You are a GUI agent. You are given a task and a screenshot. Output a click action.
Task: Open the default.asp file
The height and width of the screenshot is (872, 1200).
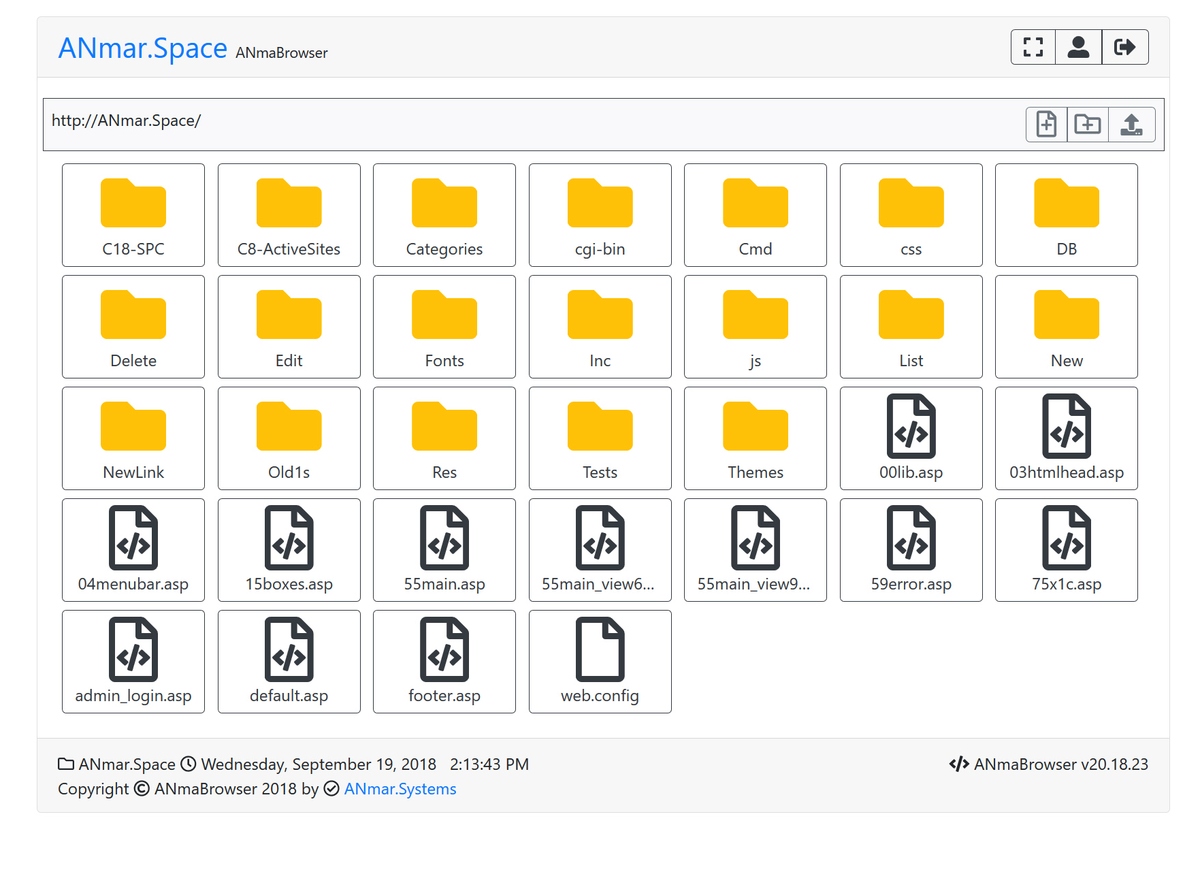pyautogui.click(x=289, y=661)
